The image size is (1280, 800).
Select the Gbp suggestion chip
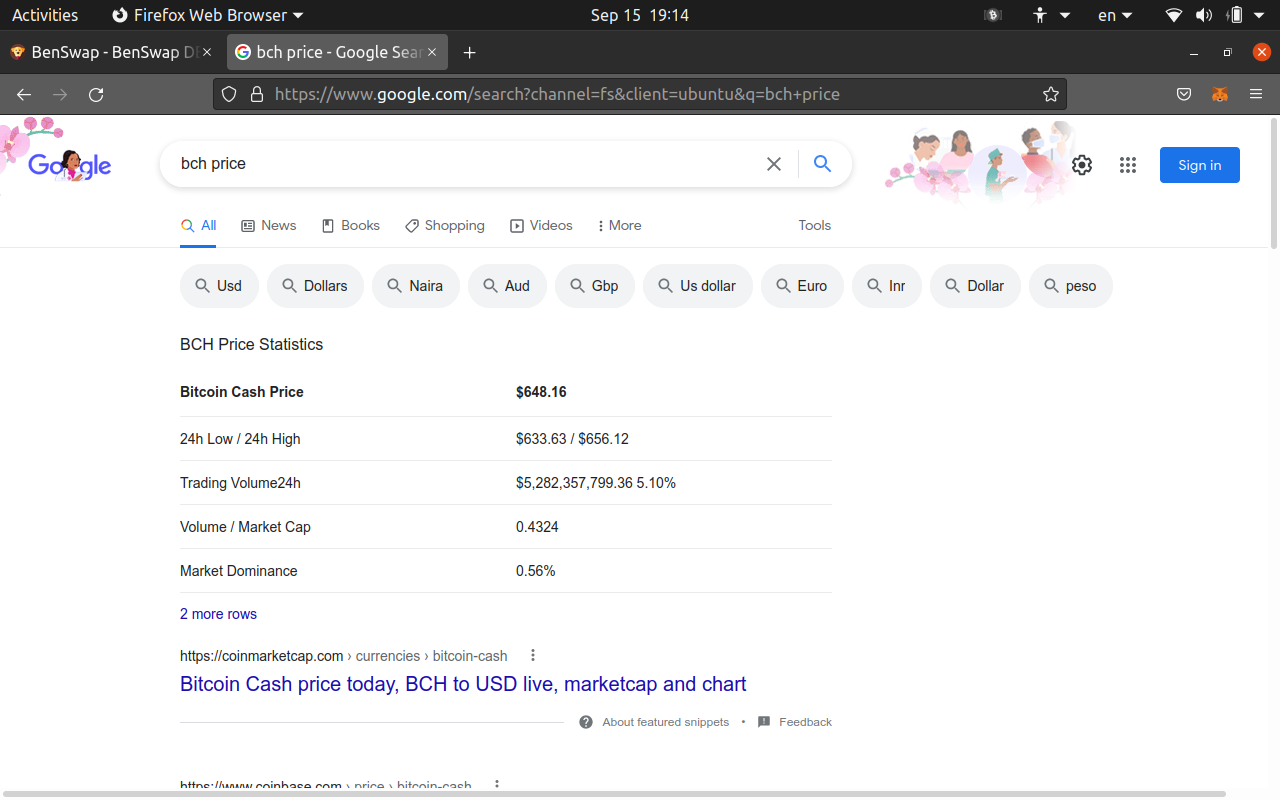(595, 286)
